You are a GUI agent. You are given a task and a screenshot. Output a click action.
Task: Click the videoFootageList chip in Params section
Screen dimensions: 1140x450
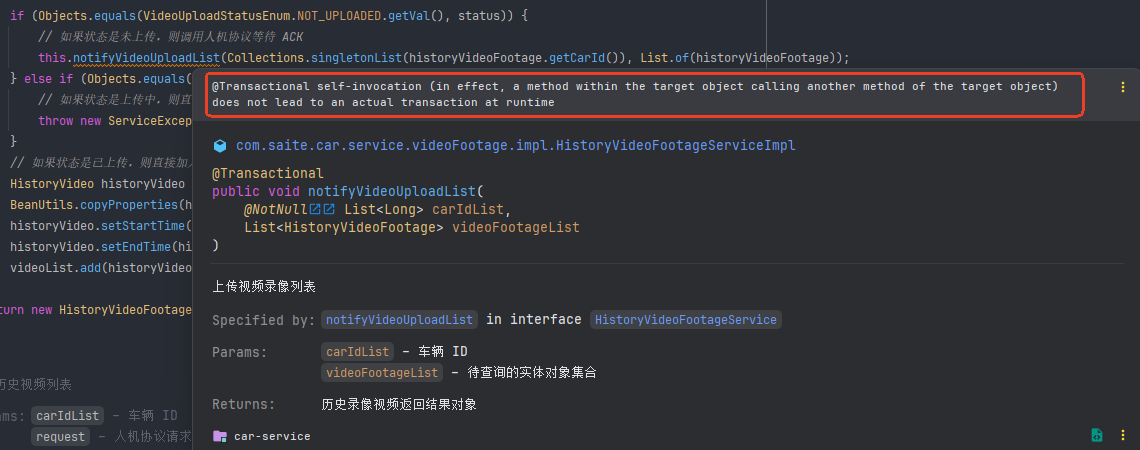click(382, 372)
